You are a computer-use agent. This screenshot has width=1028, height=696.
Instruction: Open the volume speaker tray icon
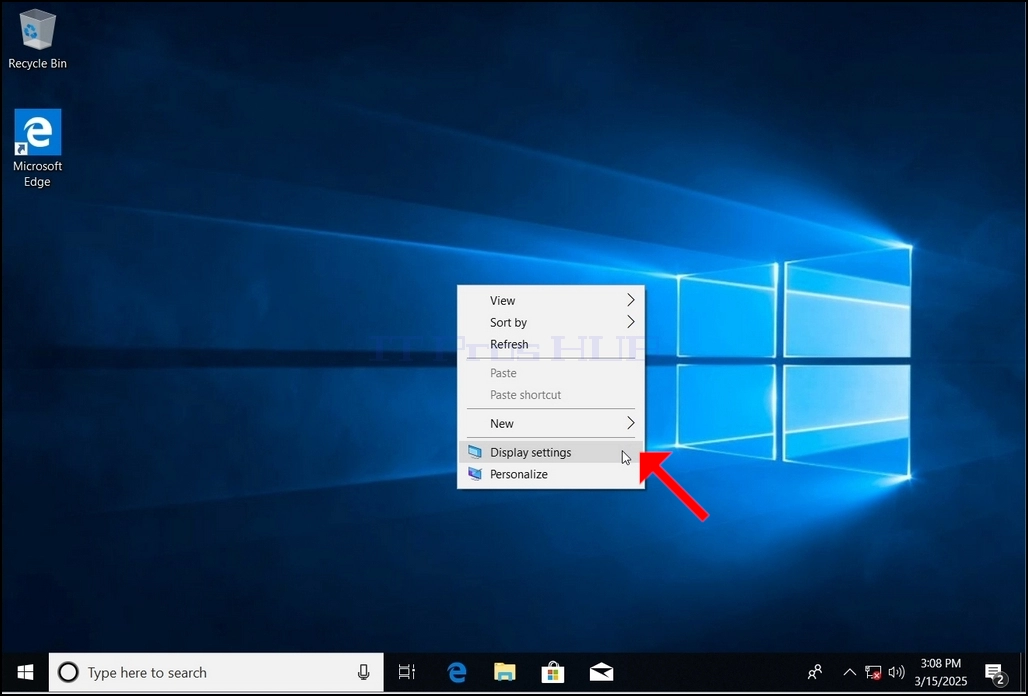896,672
